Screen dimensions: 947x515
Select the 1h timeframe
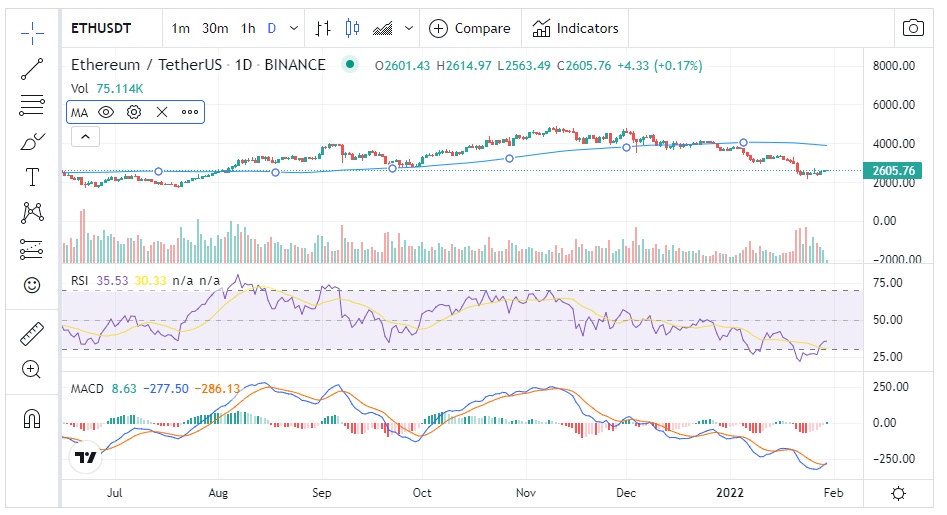click(248, 28)
